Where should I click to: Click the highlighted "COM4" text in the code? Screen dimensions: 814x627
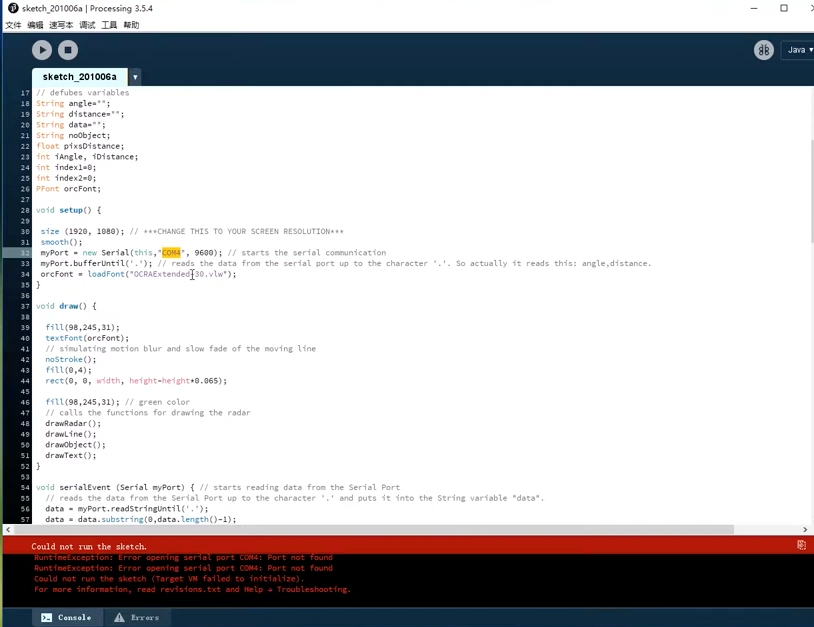tap(172, 253)
